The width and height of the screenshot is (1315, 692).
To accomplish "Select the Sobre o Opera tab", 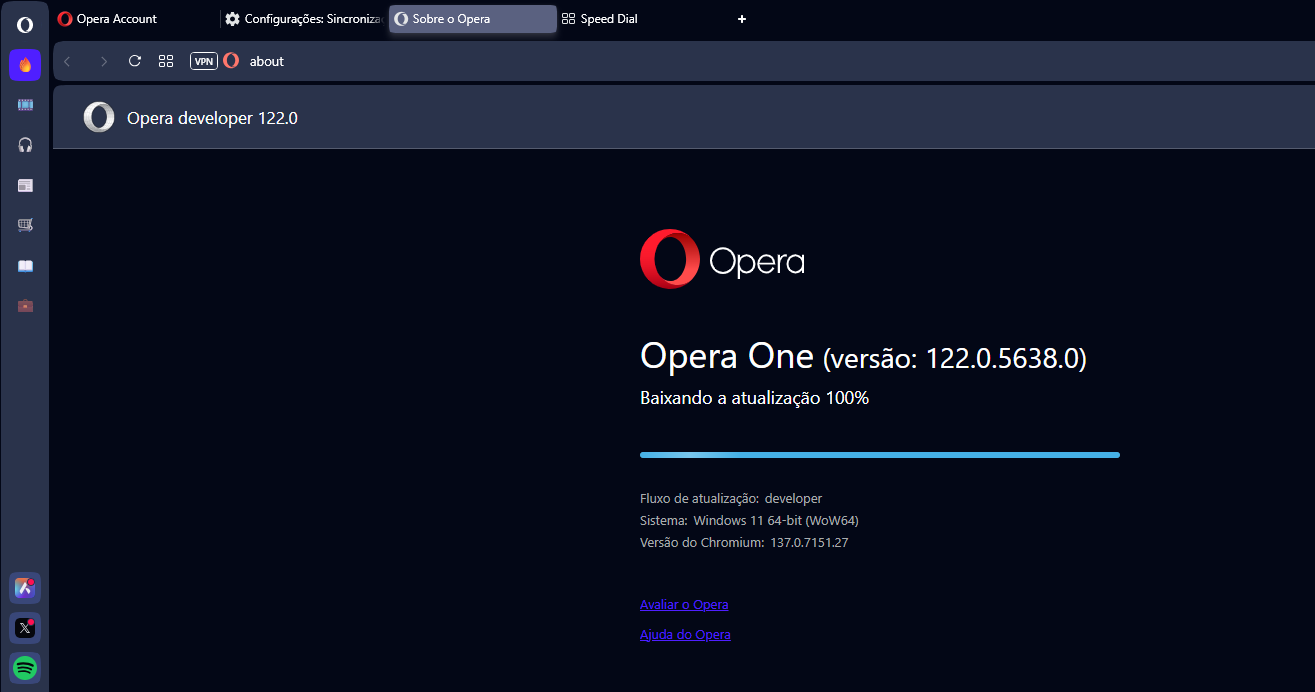I will (x=472, y=19).
